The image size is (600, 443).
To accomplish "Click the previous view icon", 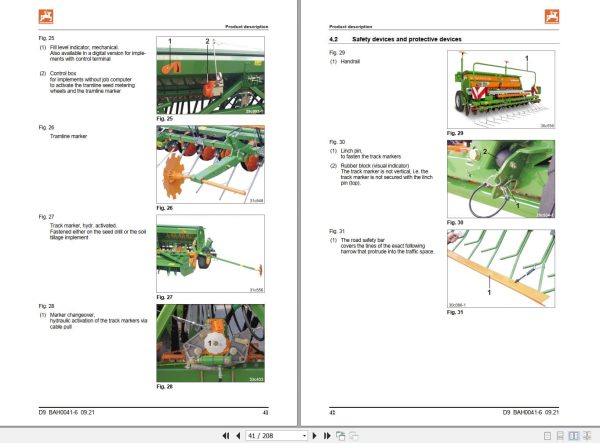I will (340, 436).
